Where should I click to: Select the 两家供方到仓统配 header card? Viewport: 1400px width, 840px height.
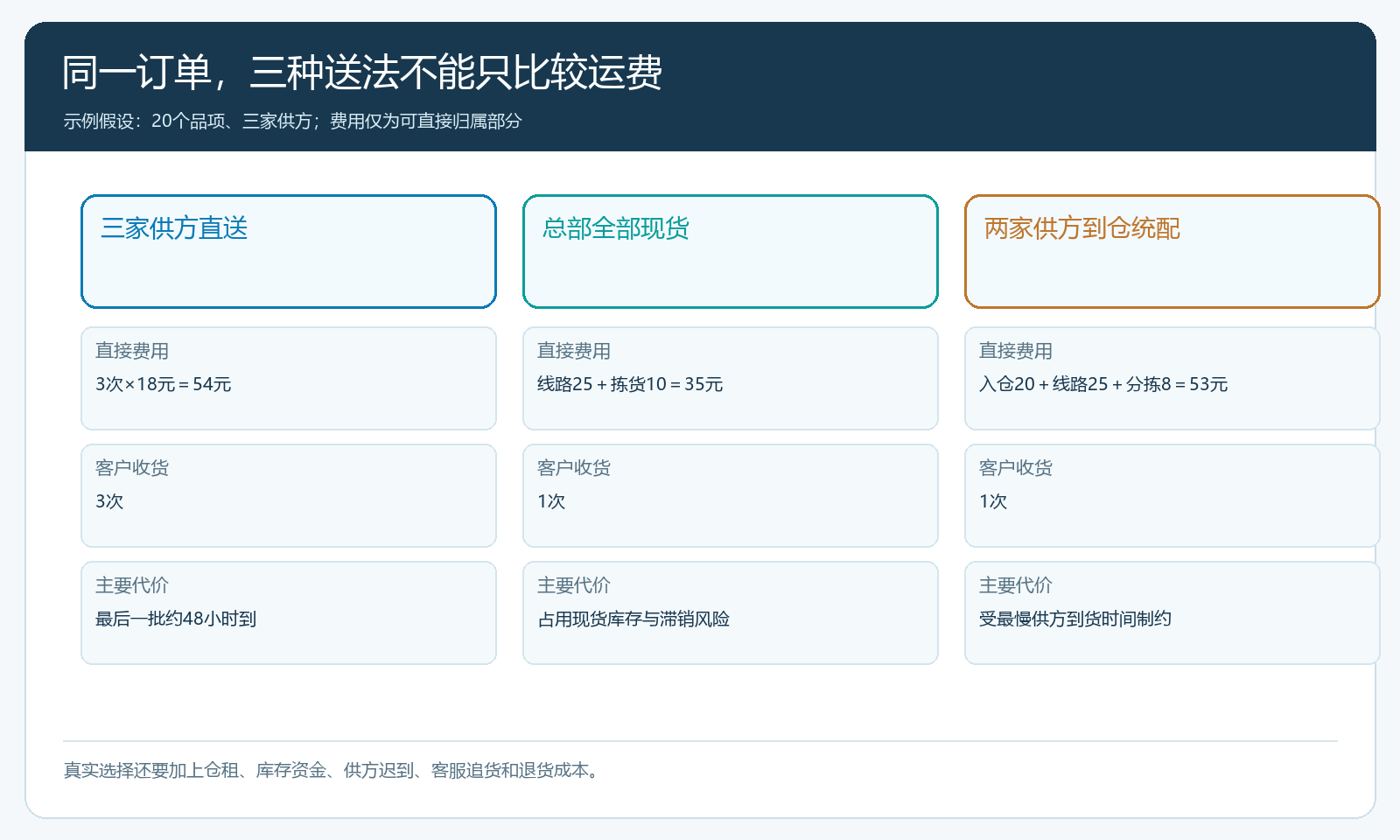(1172, 251)
